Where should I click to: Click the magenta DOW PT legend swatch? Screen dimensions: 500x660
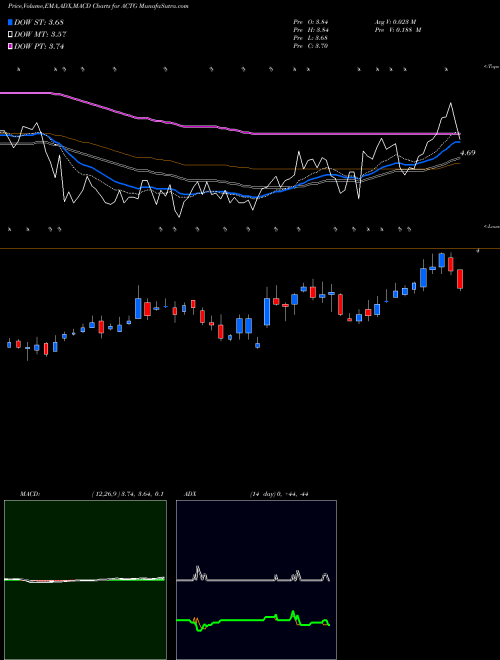coord(10,47)
